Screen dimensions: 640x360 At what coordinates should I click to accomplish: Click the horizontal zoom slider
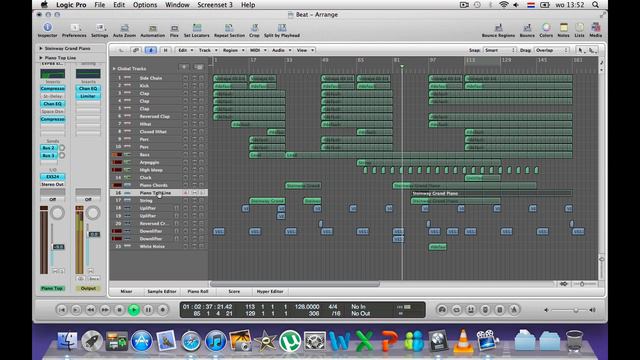pos(583,284)
